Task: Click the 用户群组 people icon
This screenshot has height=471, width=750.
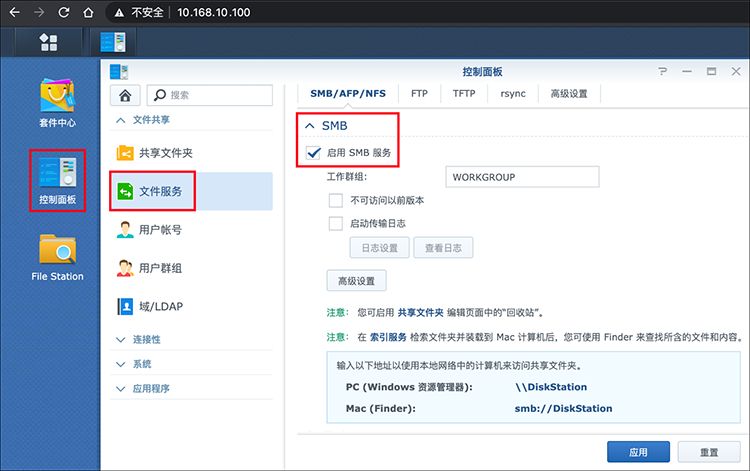Action: tap(125, 268)
